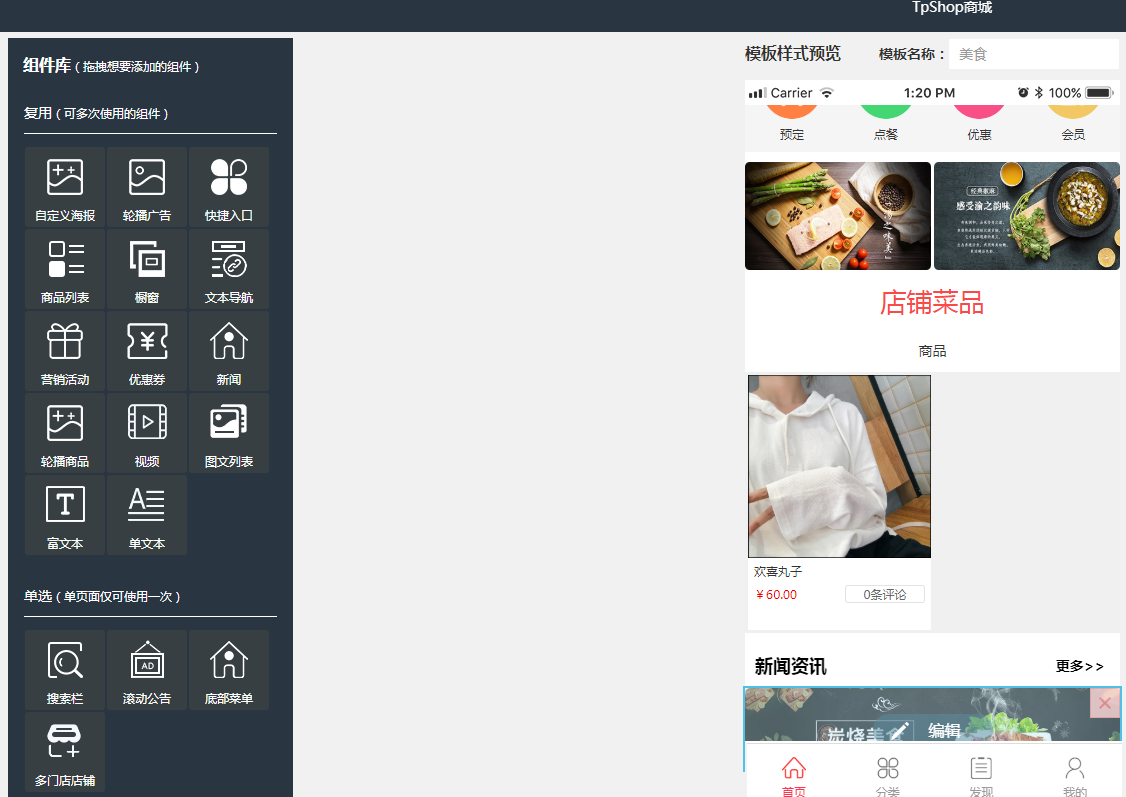The width and height of the screenshot is (1126, 797).
Task: Select the 商品列表 product list component
Action: coord(65,269)
